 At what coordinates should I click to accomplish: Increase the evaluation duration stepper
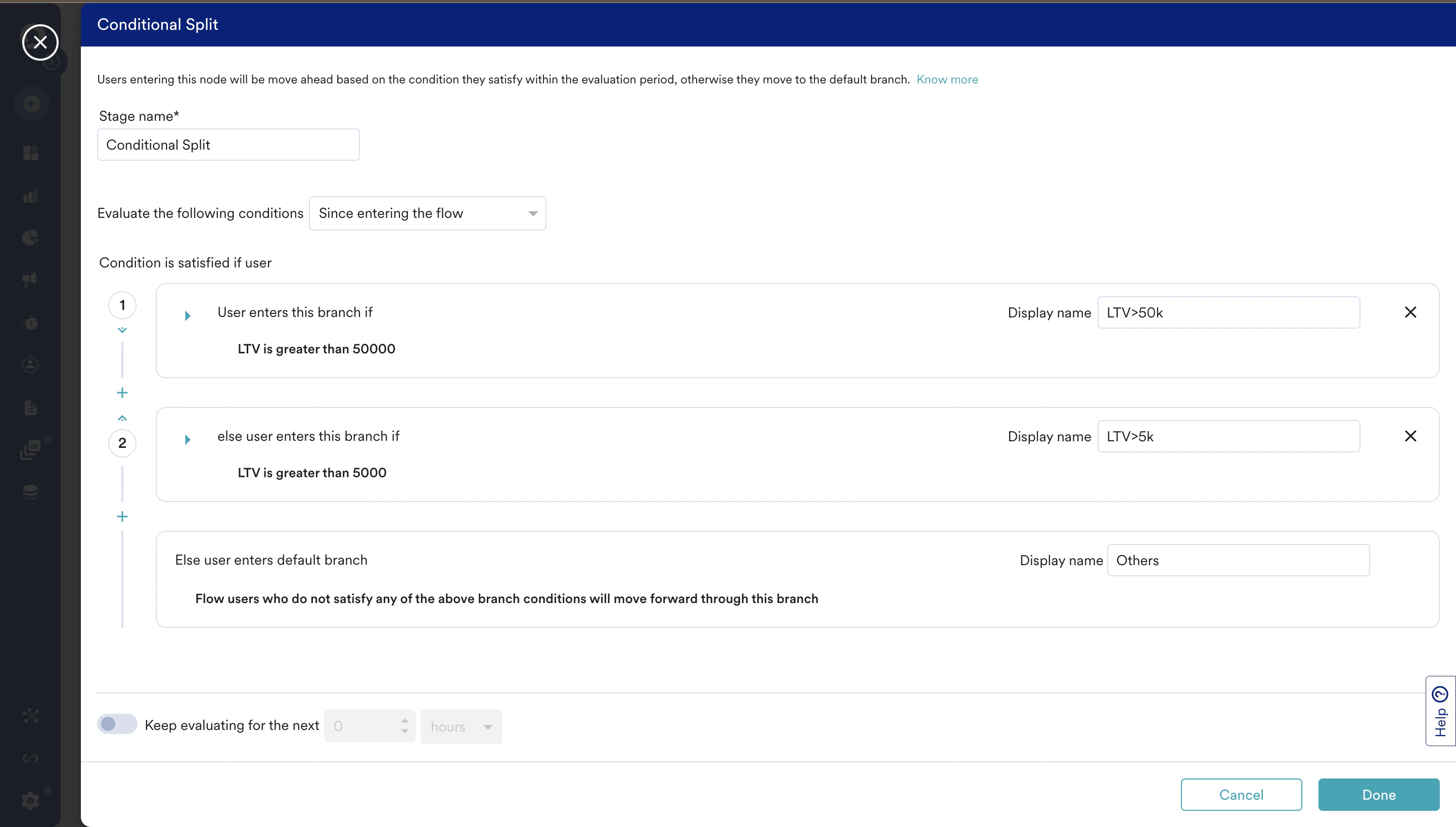pos(404,720)
